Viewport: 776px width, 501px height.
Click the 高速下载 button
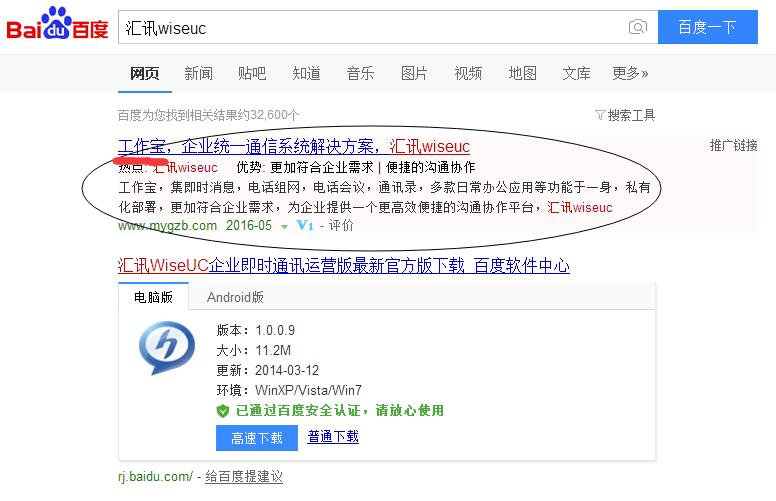tap(257, 438)
